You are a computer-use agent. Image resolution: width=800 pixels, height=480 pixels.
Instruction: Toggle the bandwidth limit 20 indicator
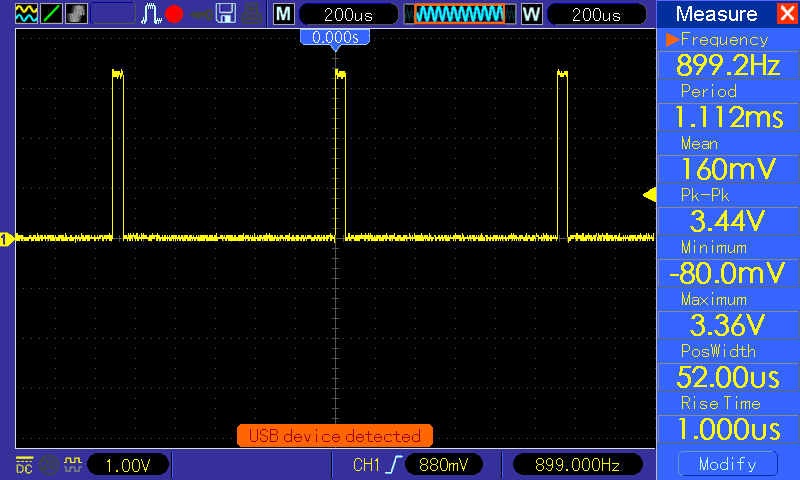(49, 465)
